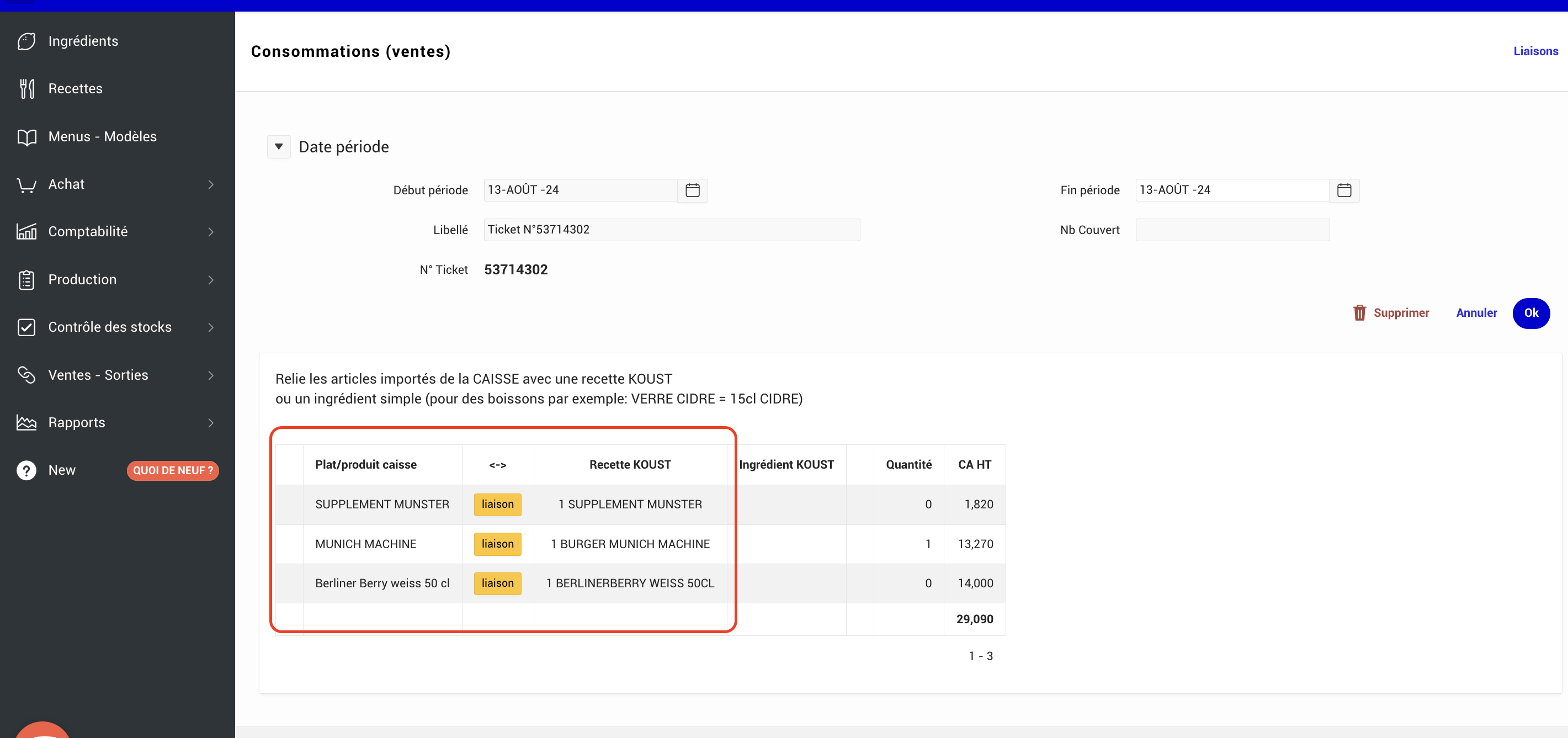Click the Recettes fork and knife icon
This screenshot has height=738, width=1568.
26,89
